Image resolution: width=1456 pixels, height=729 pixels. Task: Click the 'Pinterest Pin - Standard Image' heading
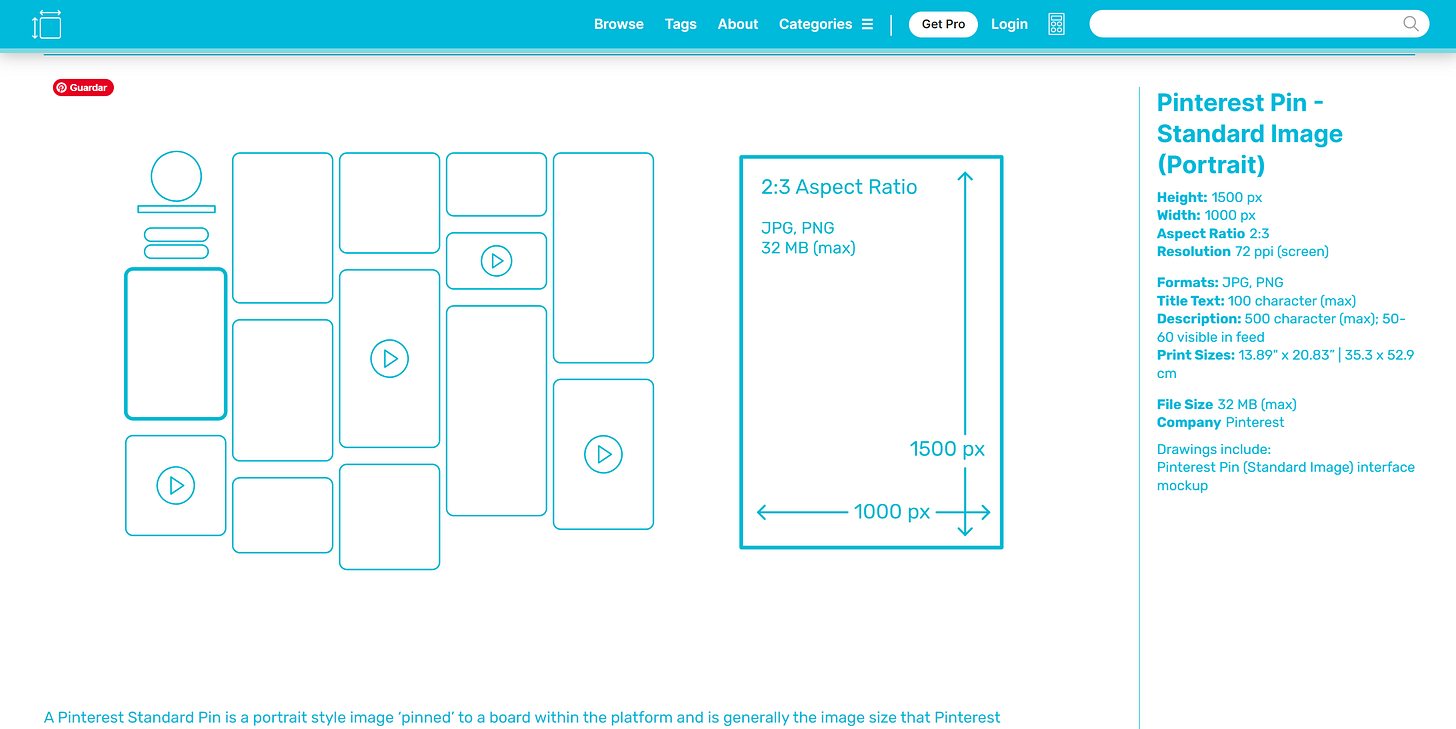[1250, 133]
